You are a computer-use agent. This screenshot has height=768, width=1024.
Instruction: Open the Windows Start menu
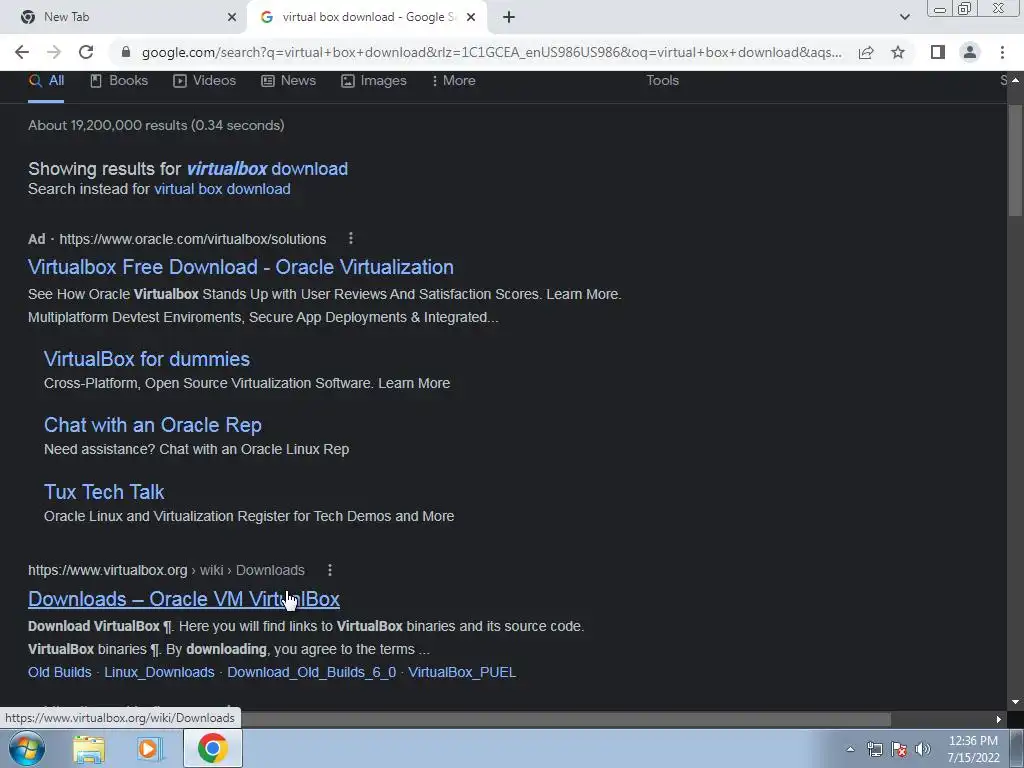[x=27, y=748]
